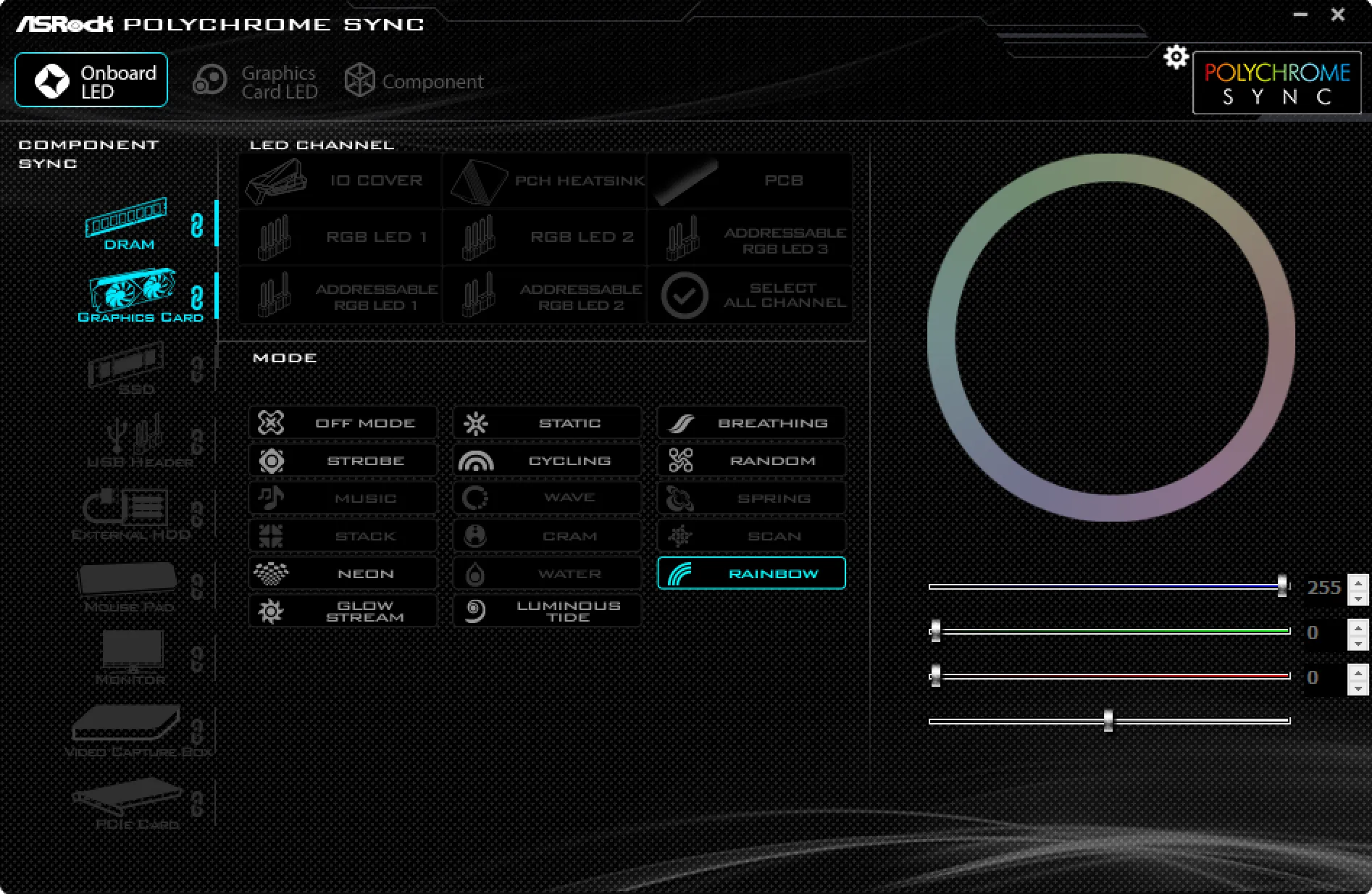Select the External HDD component icon
Image resolution: width=1372 pixels, height=894 pixels.
pos(125,507)
